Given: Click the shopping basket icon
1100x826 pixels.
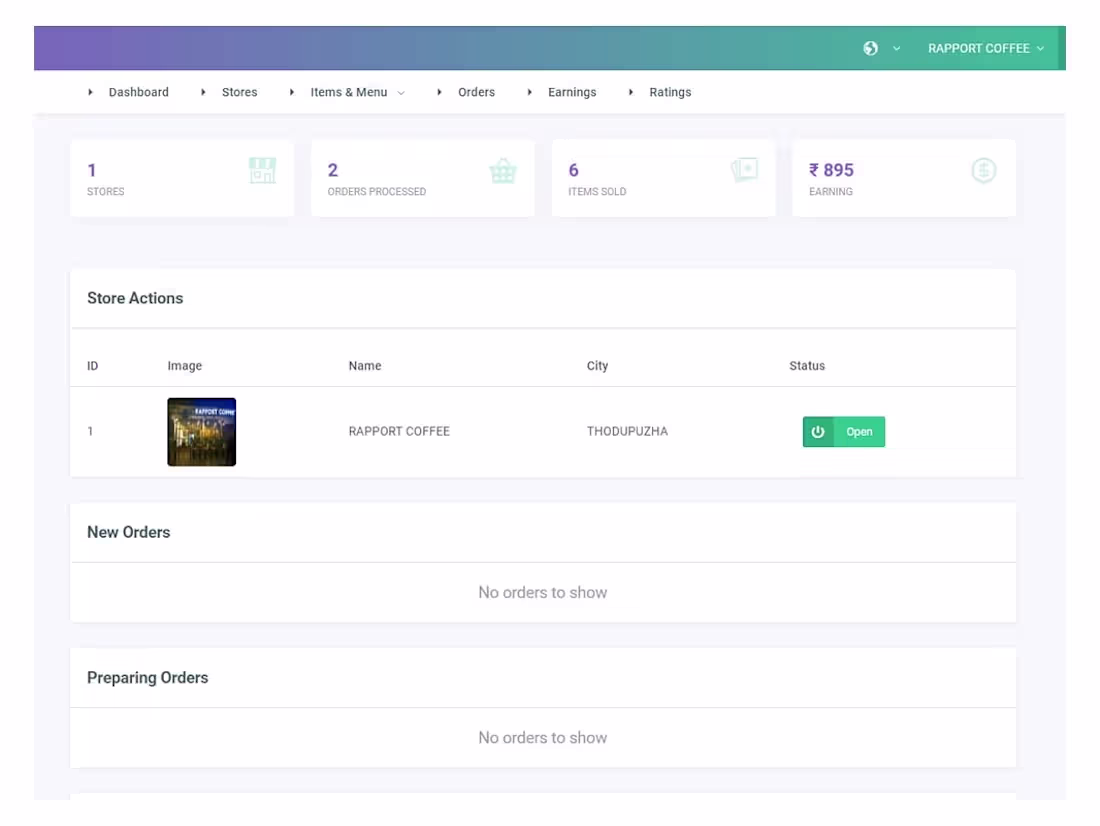Looking at the screenshot, I should (503, 171).
